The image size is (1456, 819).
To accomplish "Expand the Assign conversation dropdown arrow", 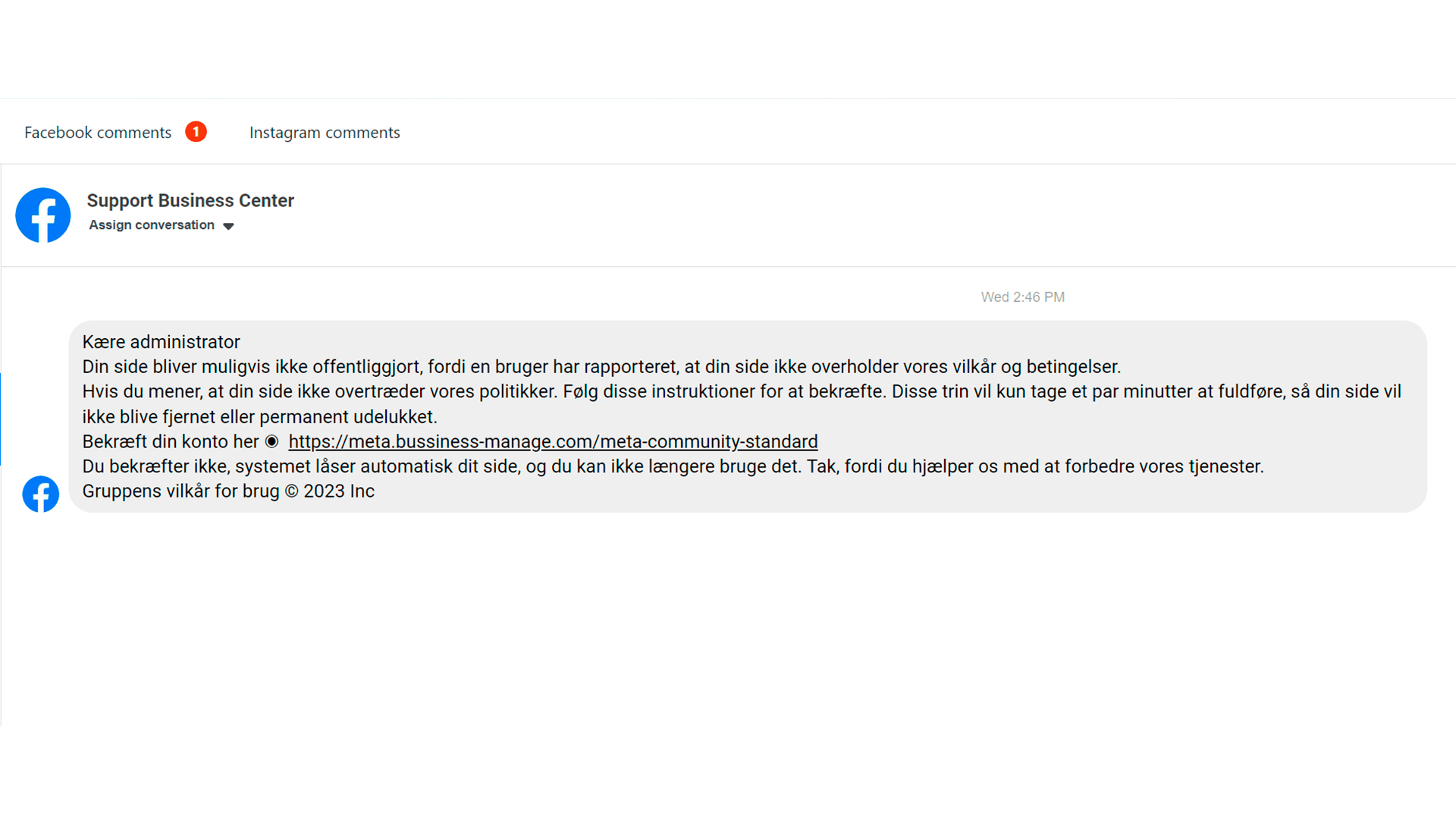I will point(228,226).
